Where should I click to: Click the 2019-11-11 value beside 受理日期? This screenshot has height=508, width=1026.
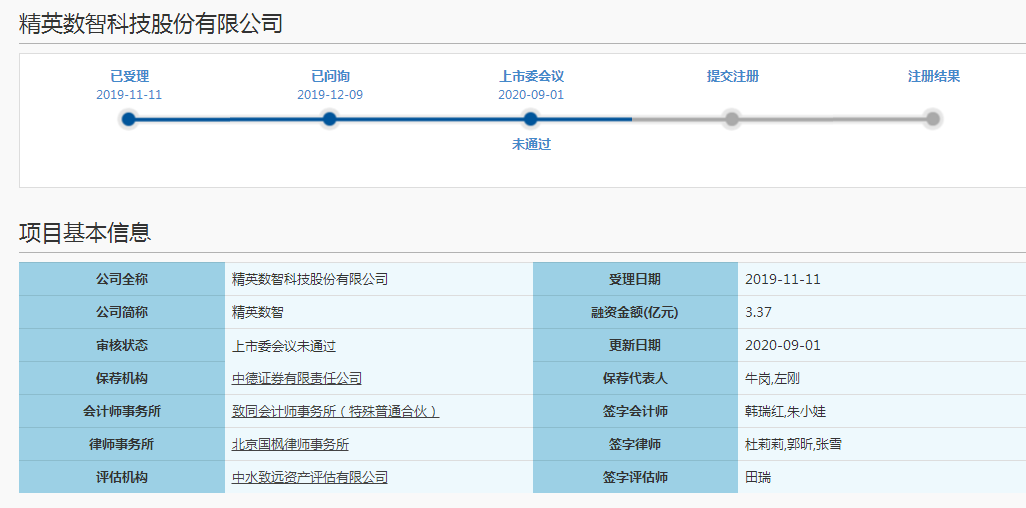coord(783,280)
